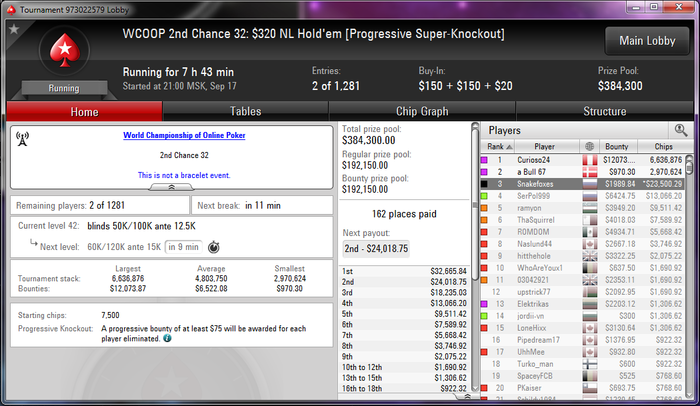The image size is (700, 406).
Task: Open World Championship of Online Poker link
Action: point(184,135)
